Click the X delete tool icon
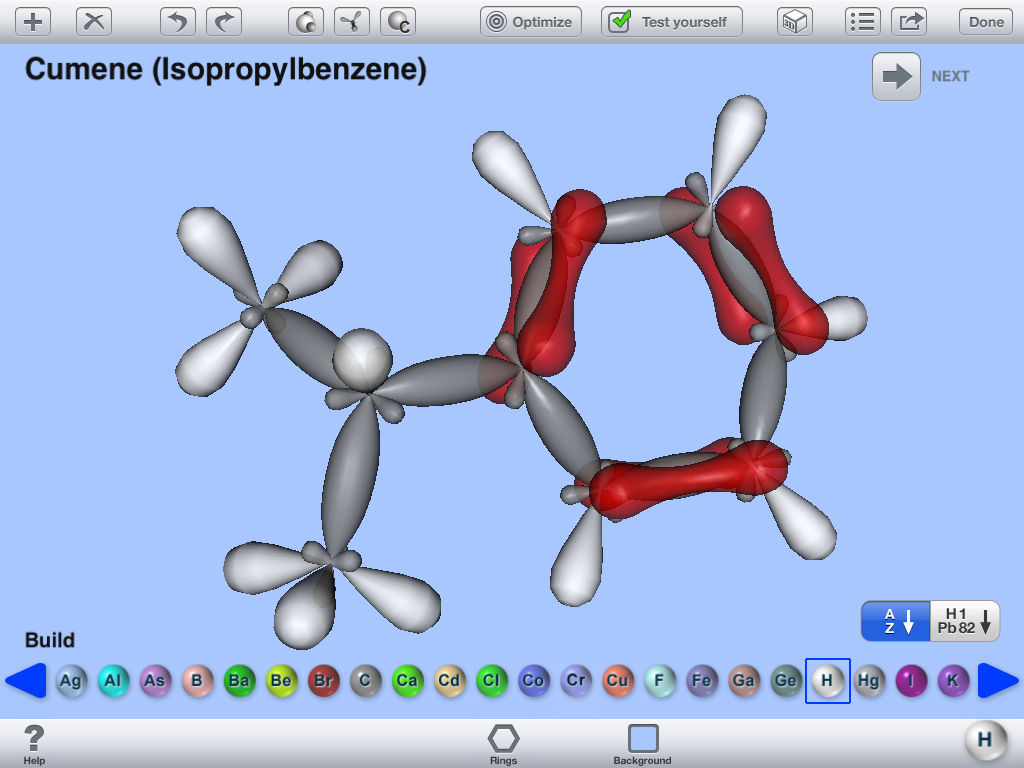Screen dimensions: 1024x768 click(x=94, y=22)
